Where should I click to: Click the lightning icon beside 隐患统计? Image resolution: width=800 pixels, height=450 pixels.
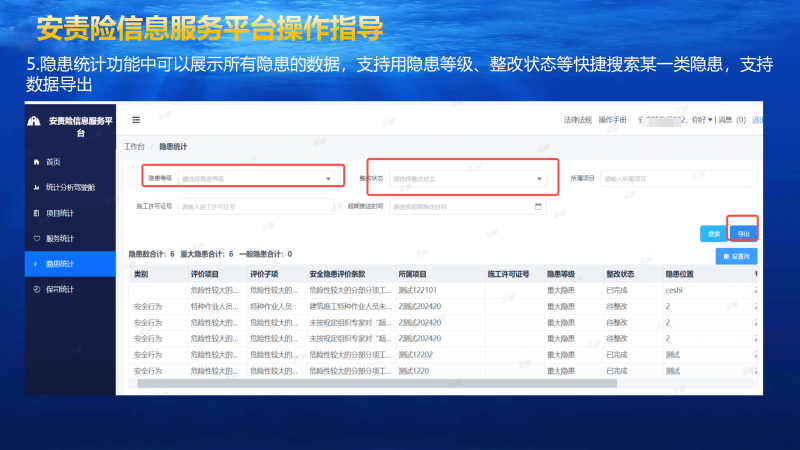pyautogui.click(x=36, y=264)
